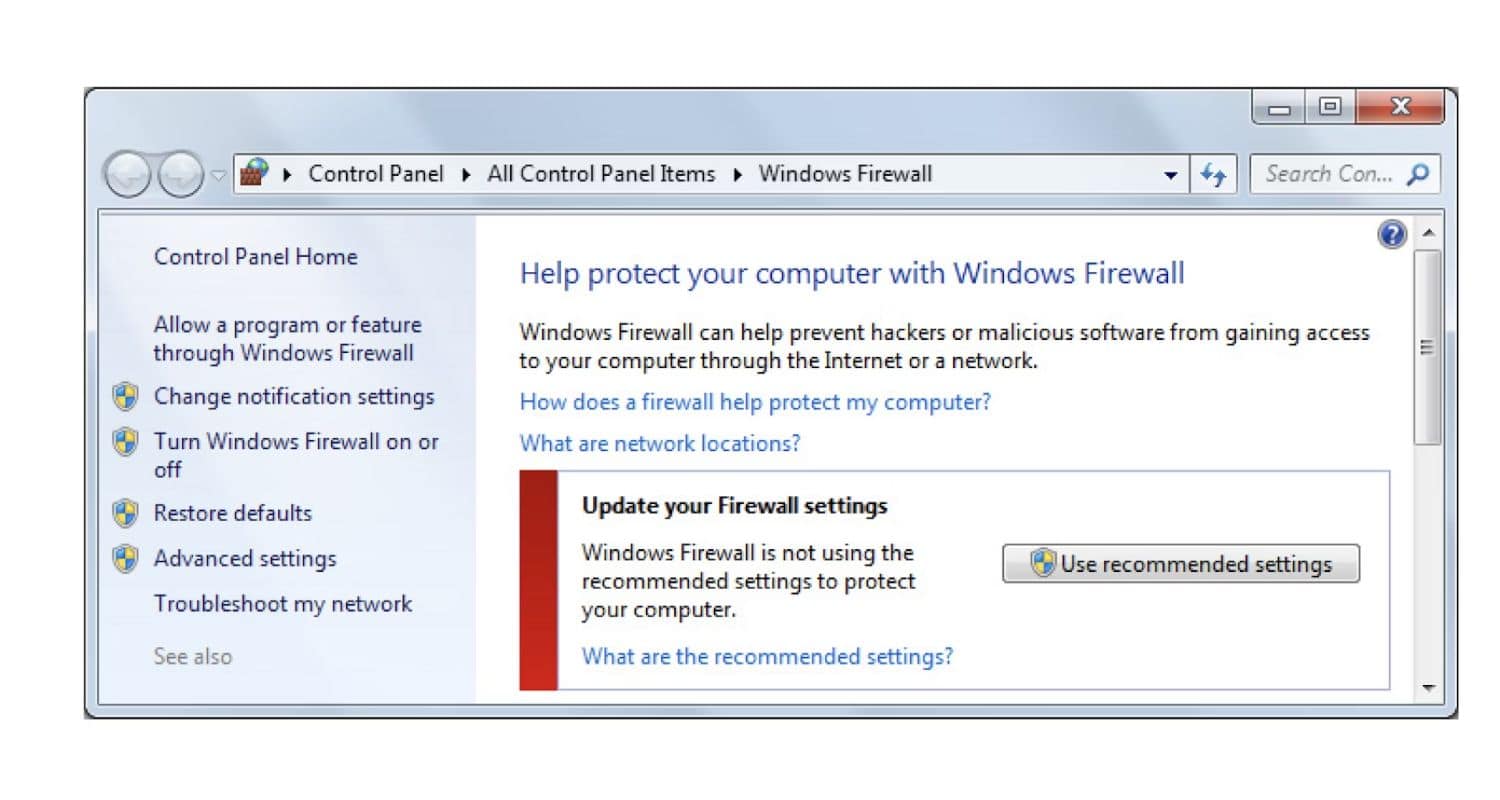This screenshot has width=1500, height=800.
Task: Open 'What are network locations?' link
Action: (660, 443)
